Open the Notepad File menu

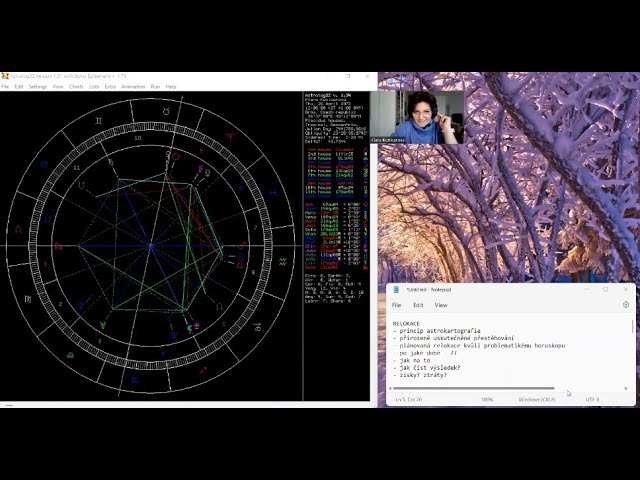(x=397, y=305)
